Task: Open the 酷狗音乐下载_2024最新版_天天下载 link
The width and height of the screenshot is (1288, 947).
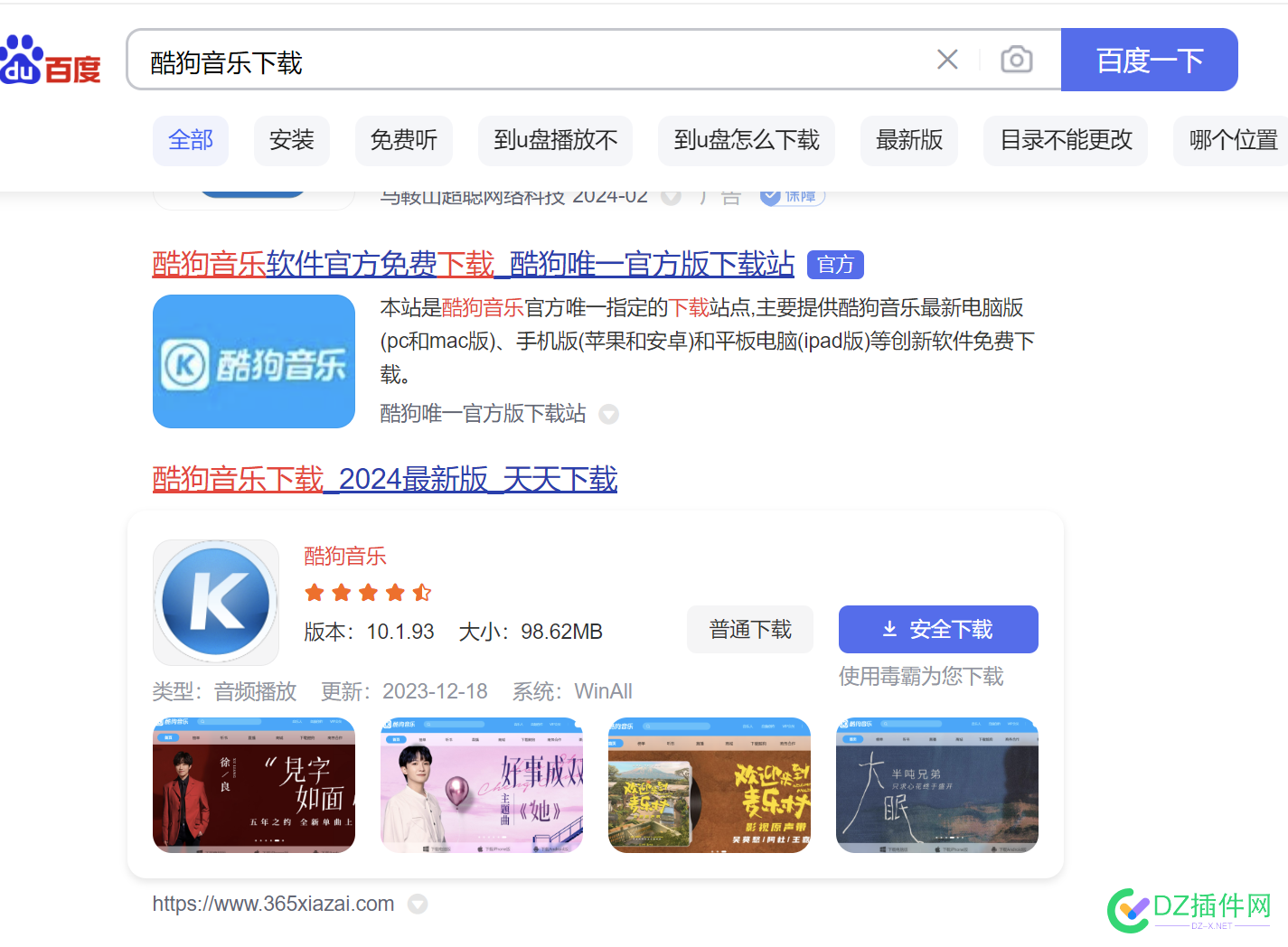Action: [384, 479]
